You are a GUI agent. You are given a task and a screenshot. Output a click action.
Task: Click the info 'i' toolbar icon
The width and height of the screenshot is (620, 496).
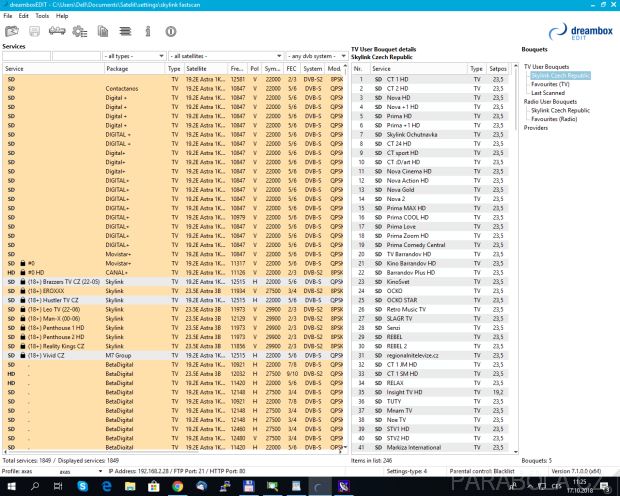coord(148,31)
